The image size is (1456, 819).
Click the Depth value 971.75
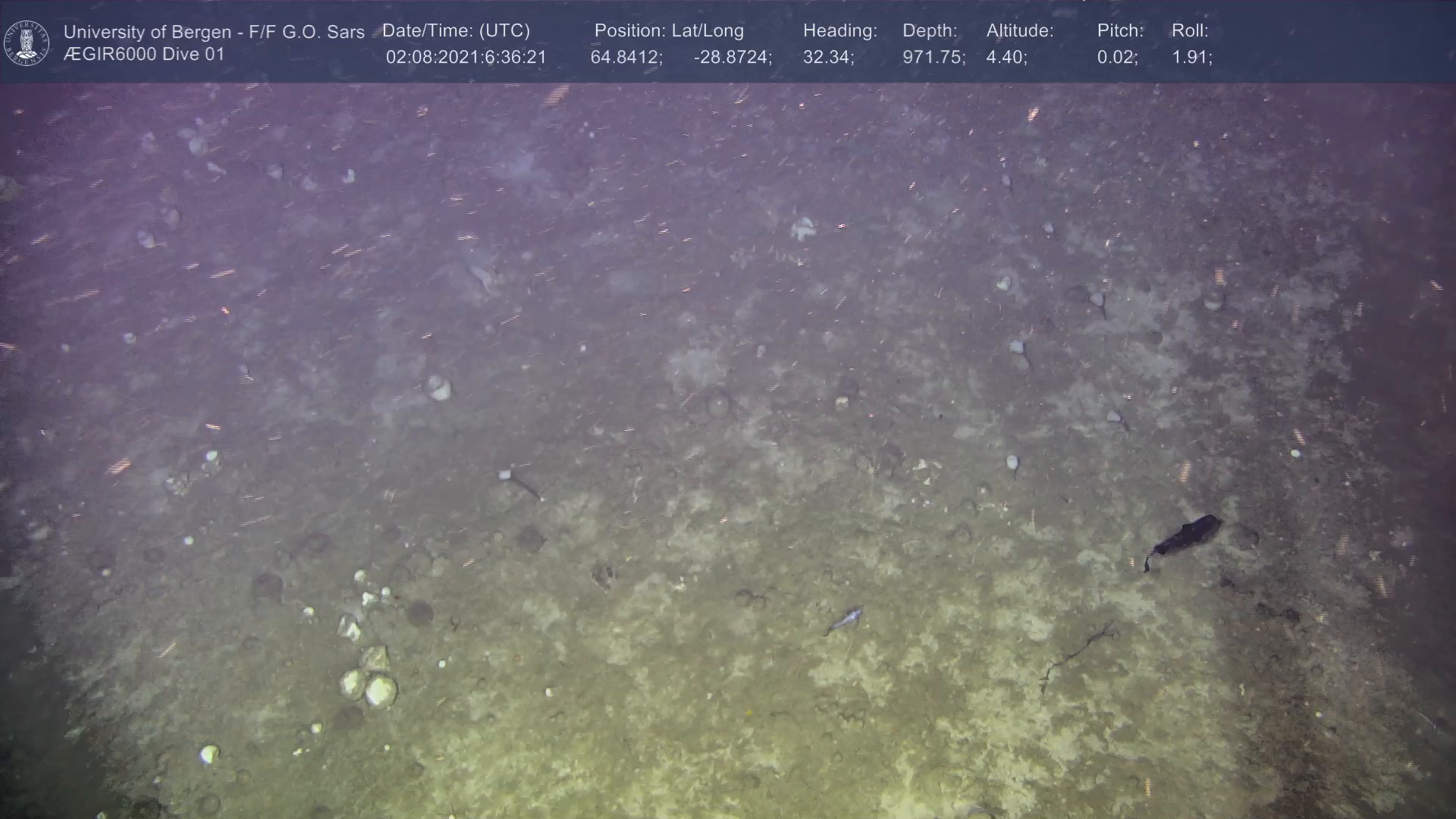click(934, 58)
